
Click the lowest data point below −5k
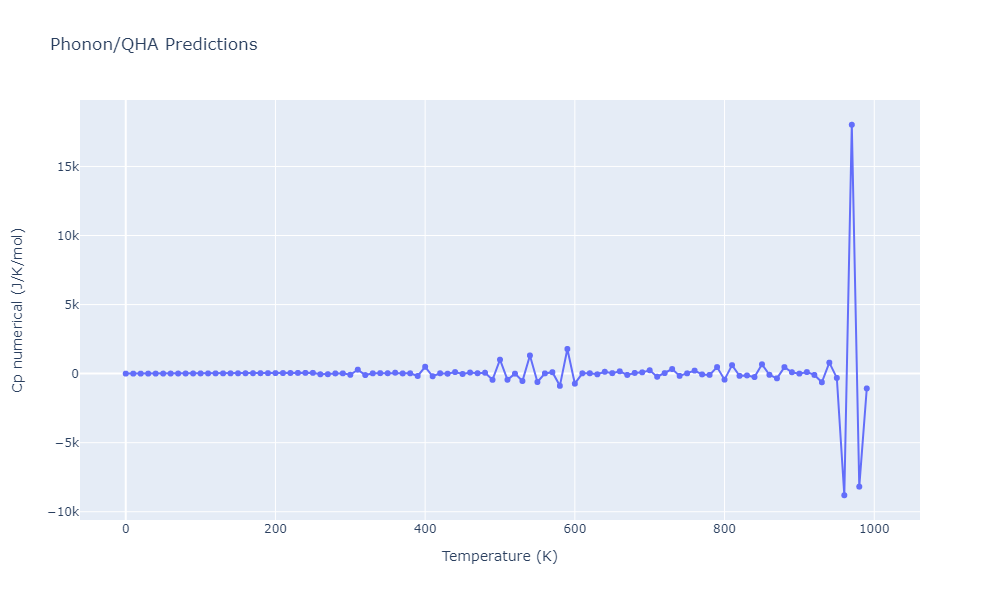pos(844,495)
